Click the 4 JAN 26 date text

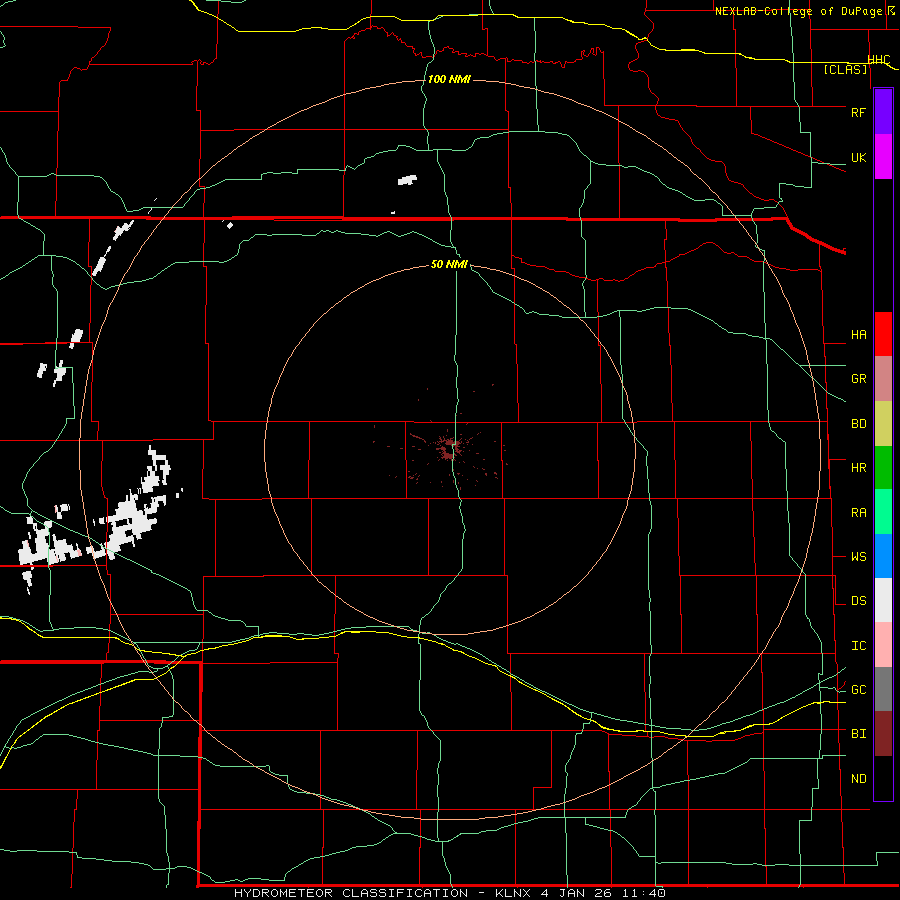pos(579,893)
